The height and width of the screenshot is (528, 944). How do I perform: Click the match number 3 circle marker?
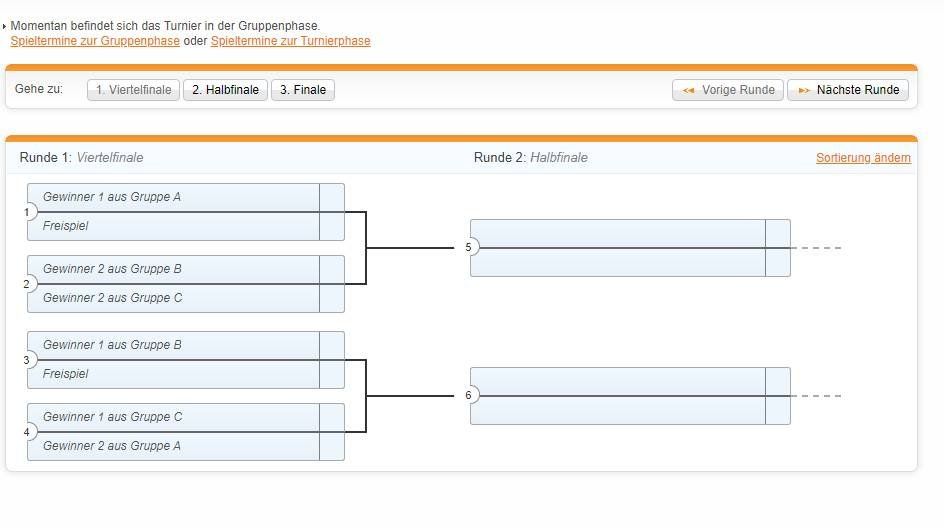pyautogui.click(x=28, y=360)
